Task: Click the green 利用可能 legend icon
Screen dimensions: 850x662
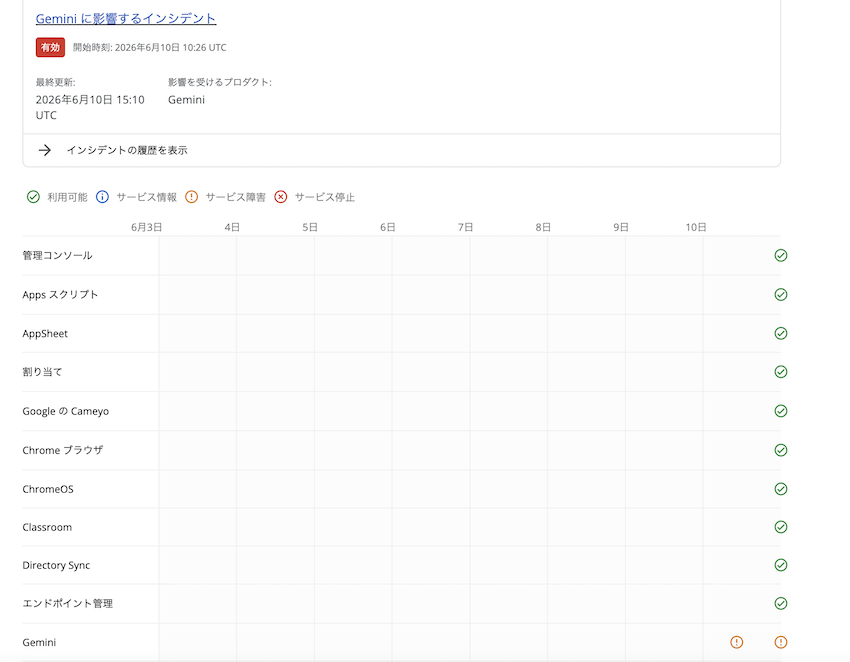Action: (x=33, y=197)
